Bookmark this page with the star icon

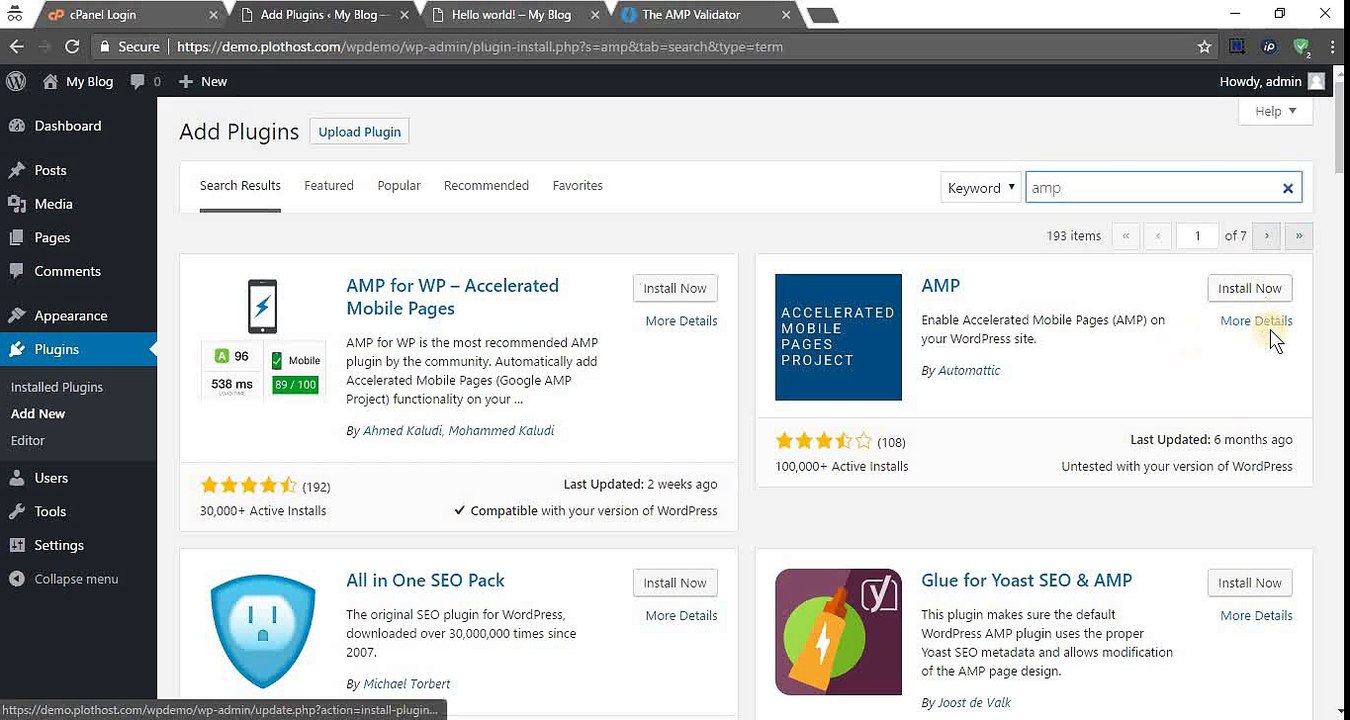(x=1205, y=47)
